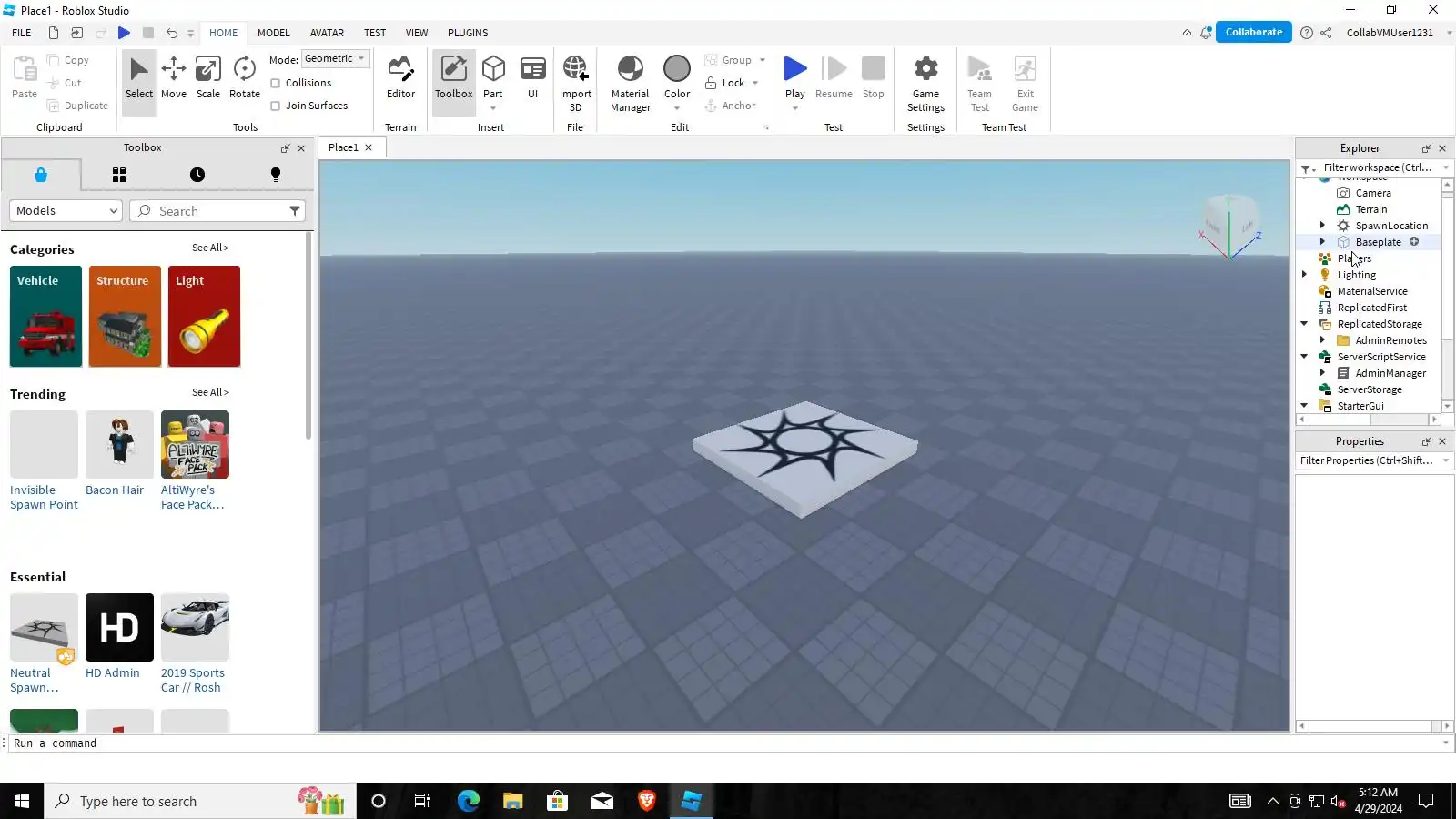The height and width of the screenshot is (819, 1456).
Task: Click the notifications bell icon
Action: pos(1206,33)
